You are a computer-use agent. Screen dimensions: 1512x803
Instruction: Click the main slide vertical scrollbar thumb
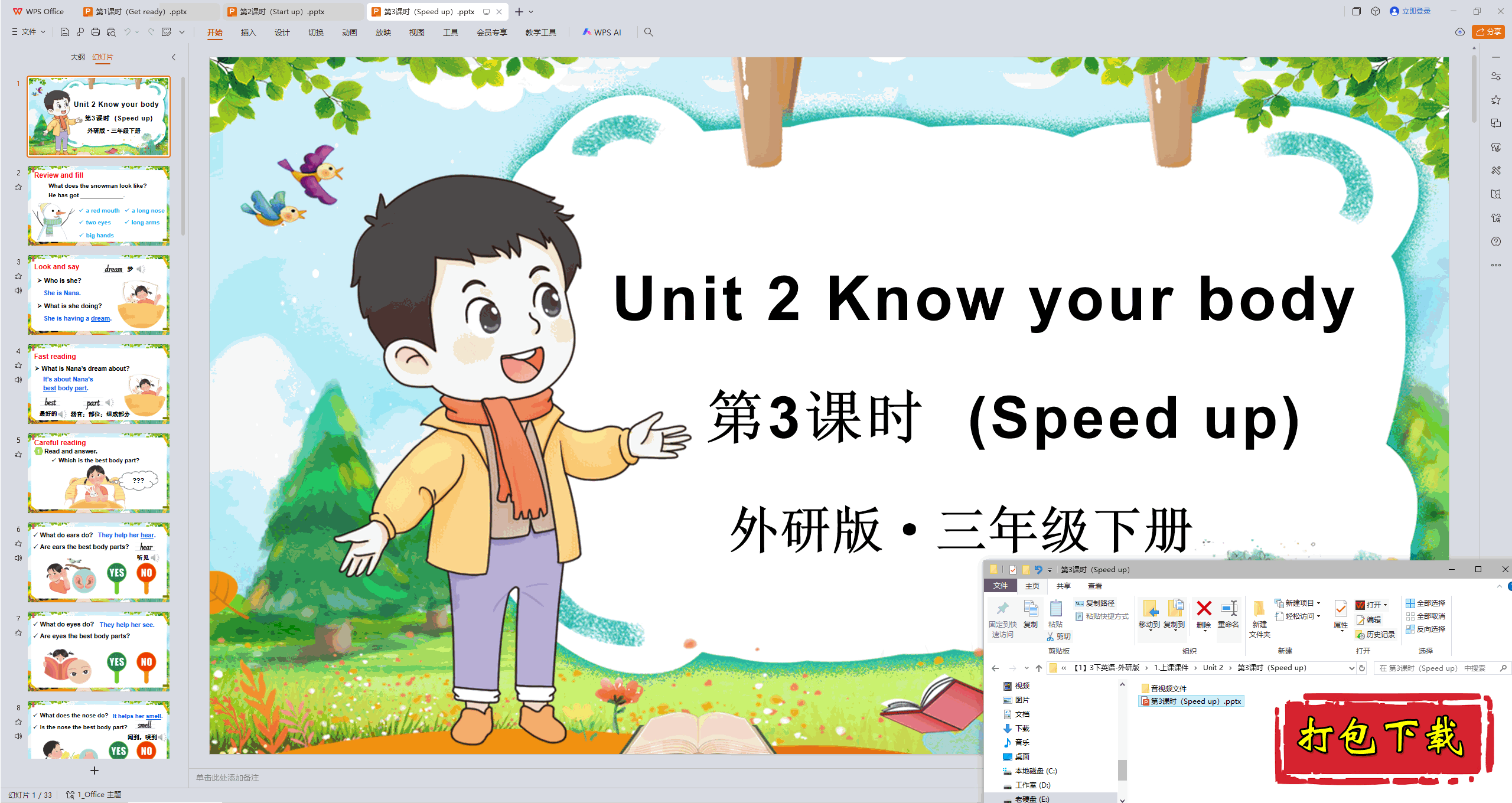(1474, 89)
